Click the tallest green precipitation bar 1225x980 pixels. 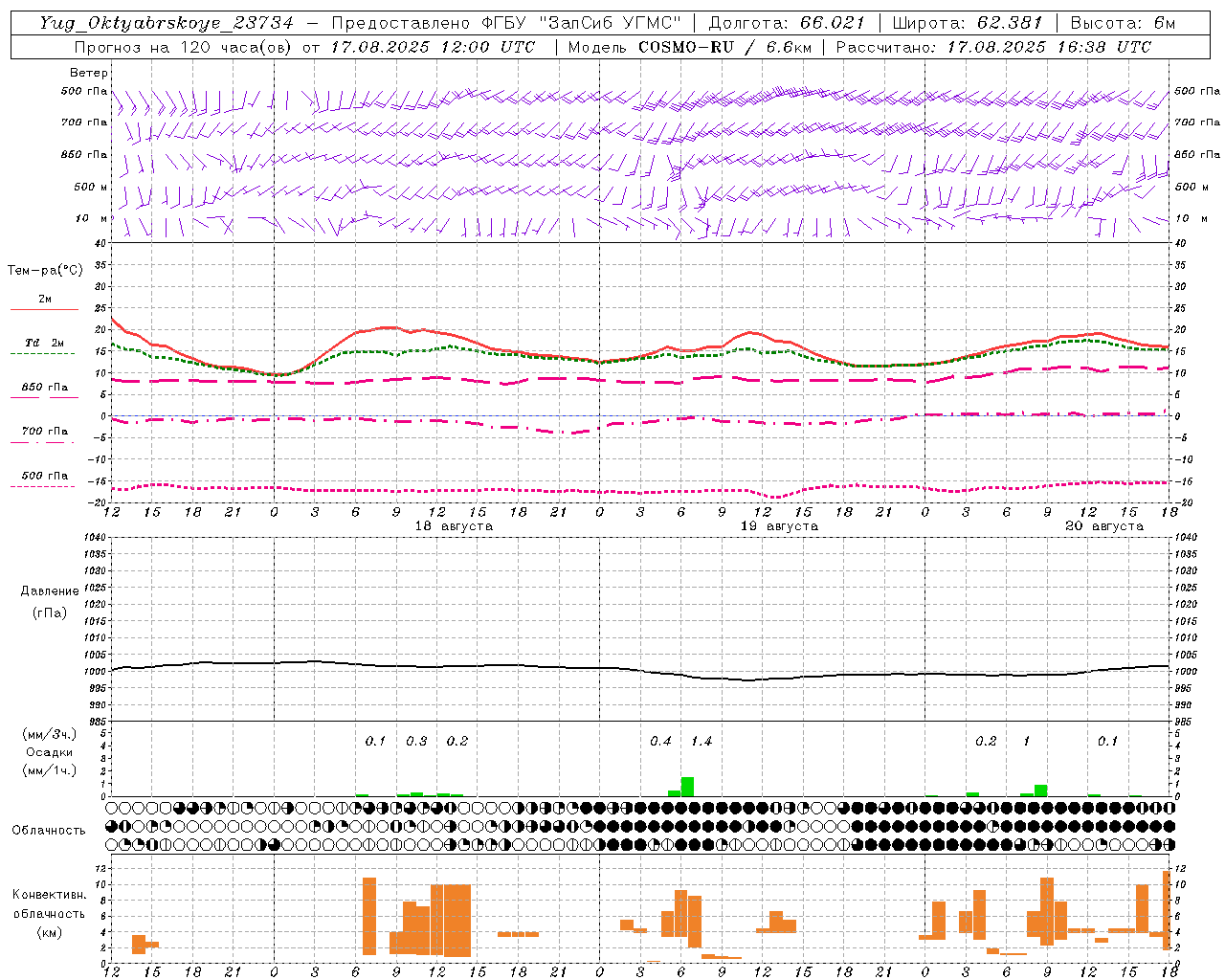tap(687, 787)
